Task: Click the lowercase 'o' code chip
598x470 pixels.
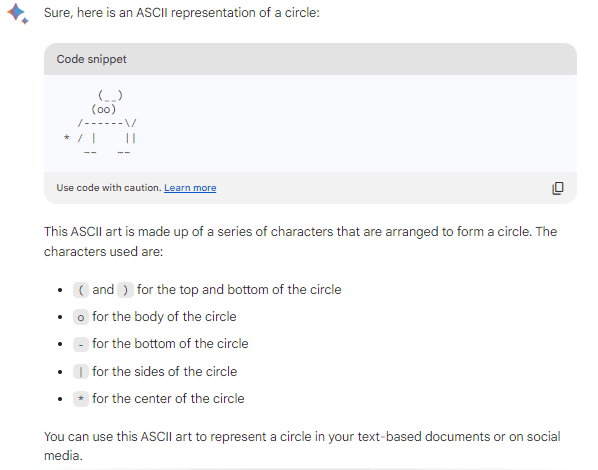Action: tap(81, 317)
